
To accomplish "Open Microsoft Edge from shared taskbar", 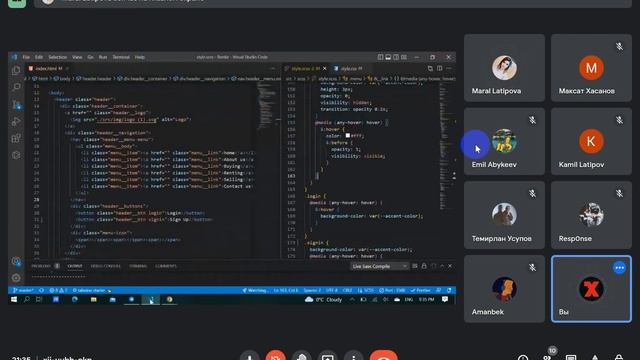I will click(75, 300).
